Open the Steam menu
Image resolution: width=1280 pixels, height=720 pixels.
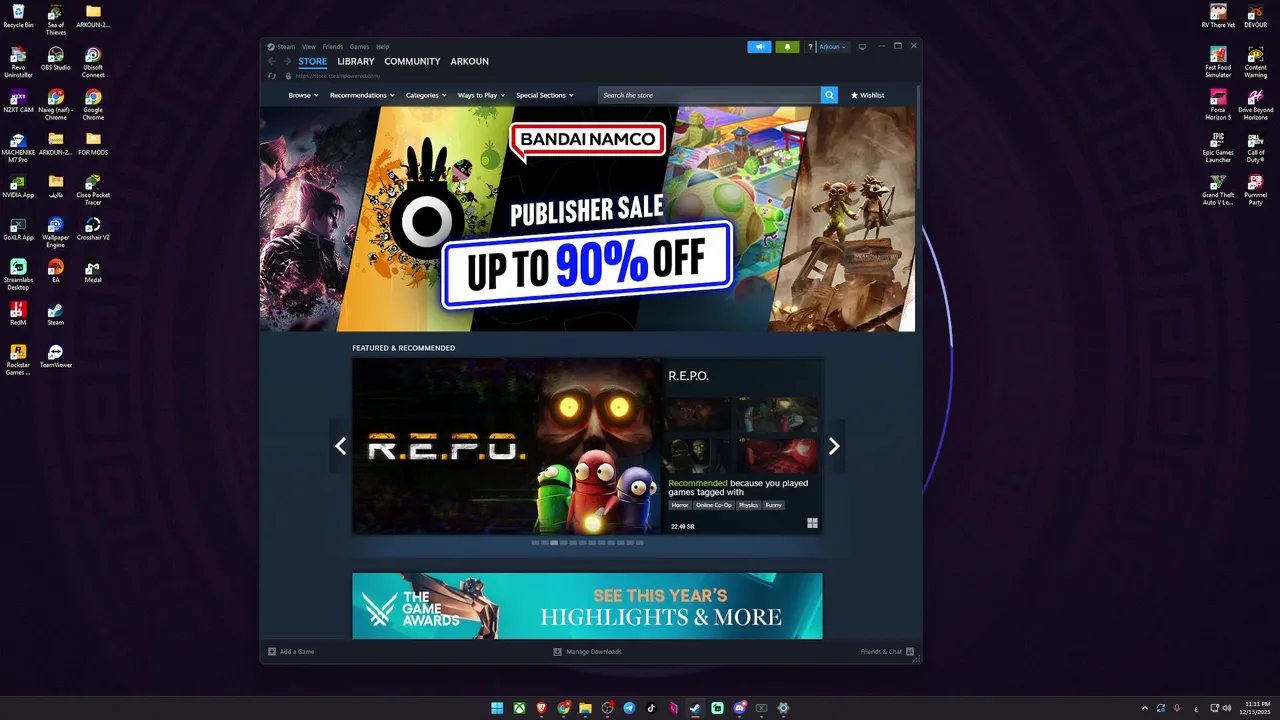coord(286,47)
